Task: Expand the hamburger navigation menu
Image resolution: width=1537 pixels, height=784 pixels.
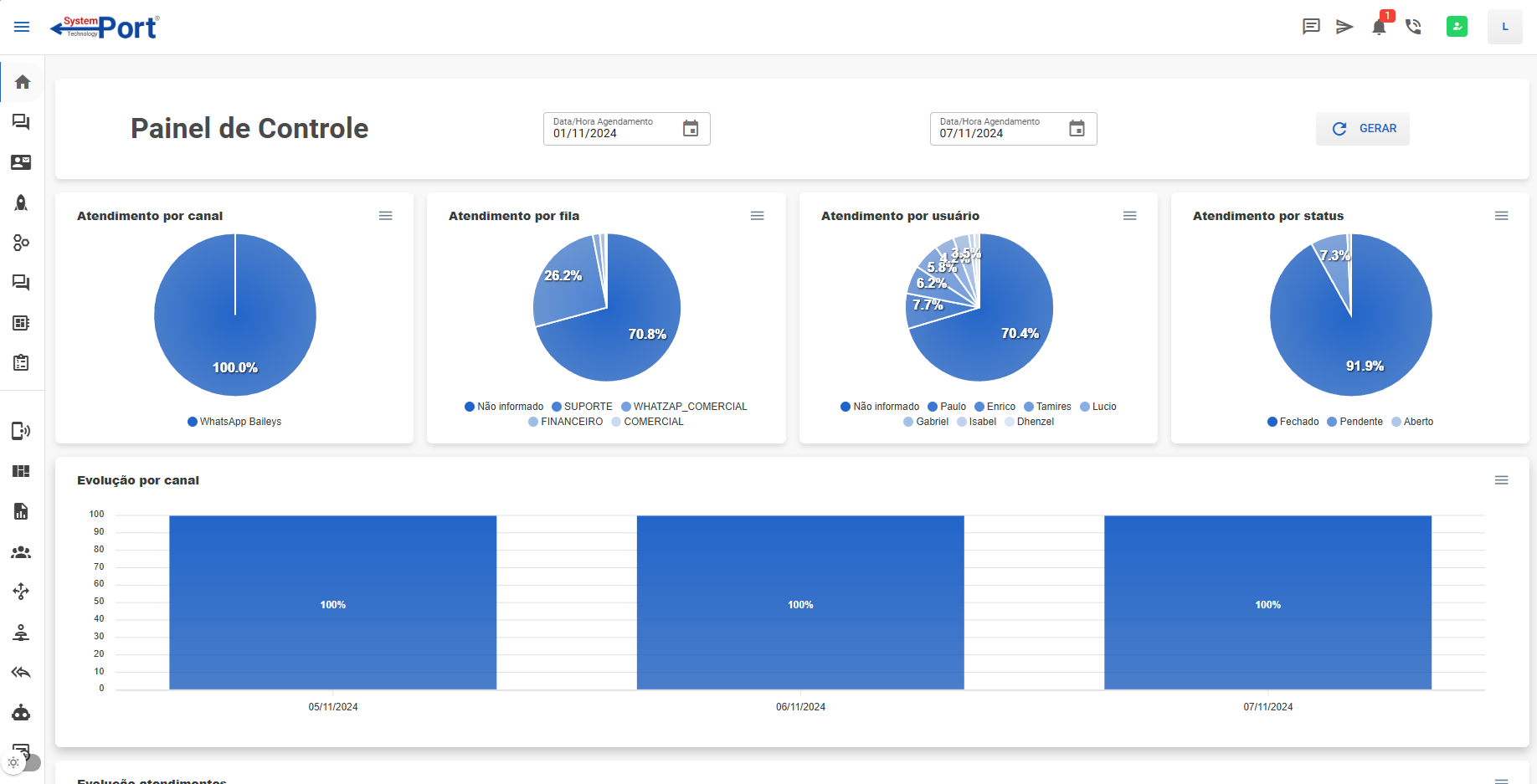Action: [x=22, y=27]
